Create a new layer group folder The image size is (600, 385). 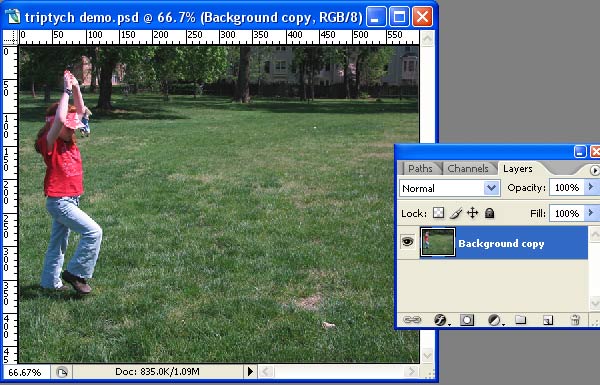tap(520, 319)
